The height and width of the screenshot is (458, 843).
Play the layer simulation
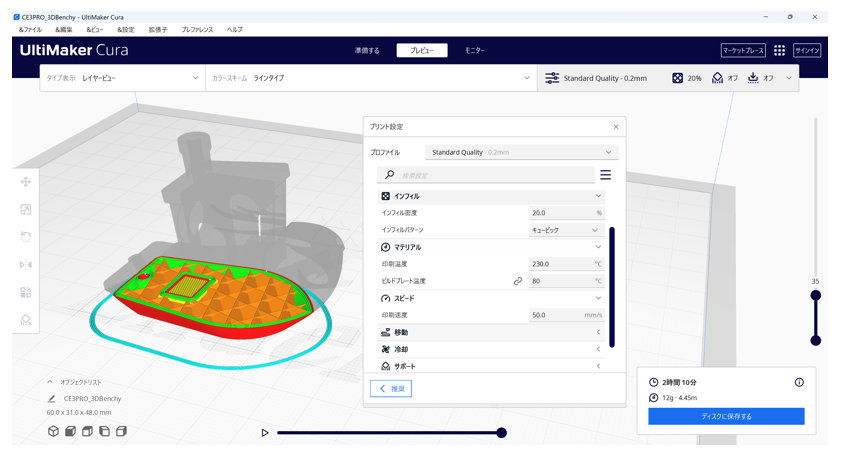pyautogui.click(x=265, y=432)
